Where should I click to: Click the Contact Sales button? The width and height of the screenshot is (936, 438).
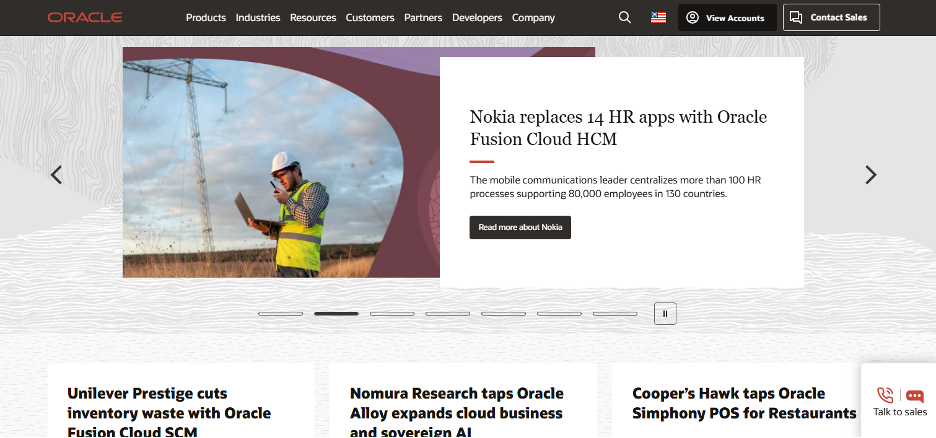pyautogui.click(x=831, y=17)
